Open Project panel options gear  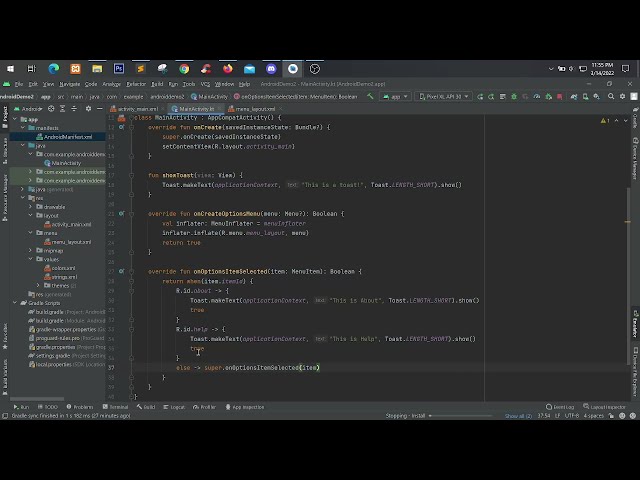(88, 109)
